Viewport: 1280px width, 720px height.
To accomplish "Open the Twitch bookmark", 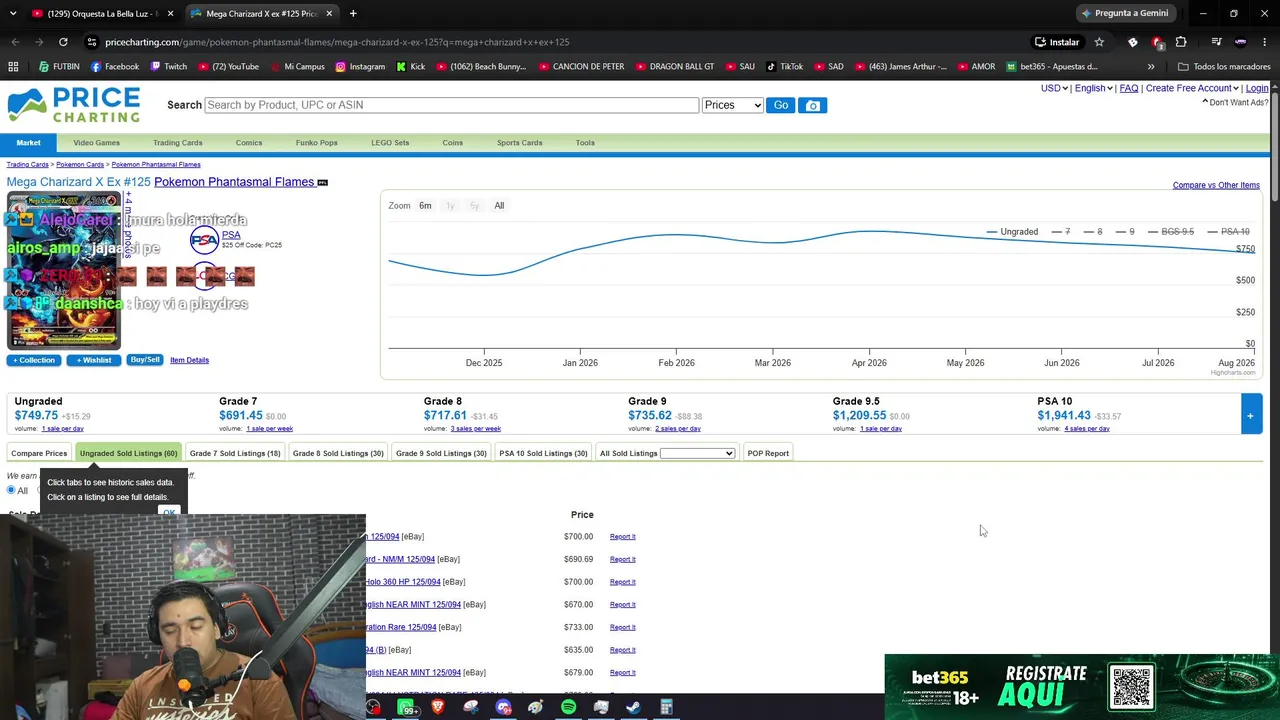I will pyautogui.click(x=168, y=67).
